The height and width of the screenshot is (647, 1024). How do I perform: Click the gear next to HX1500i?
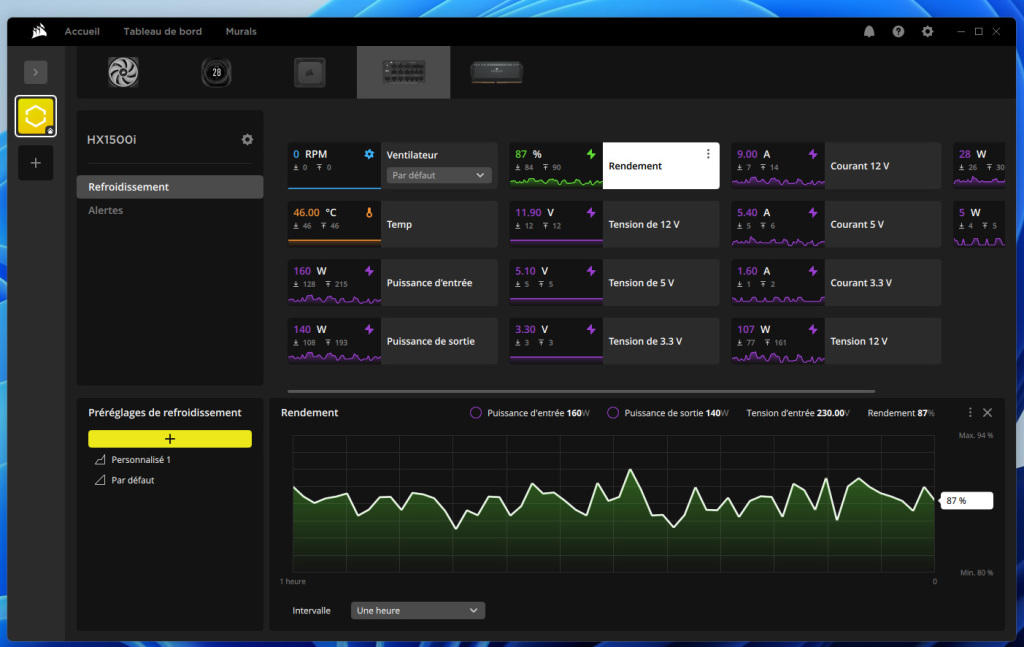(x=246, y=139)
